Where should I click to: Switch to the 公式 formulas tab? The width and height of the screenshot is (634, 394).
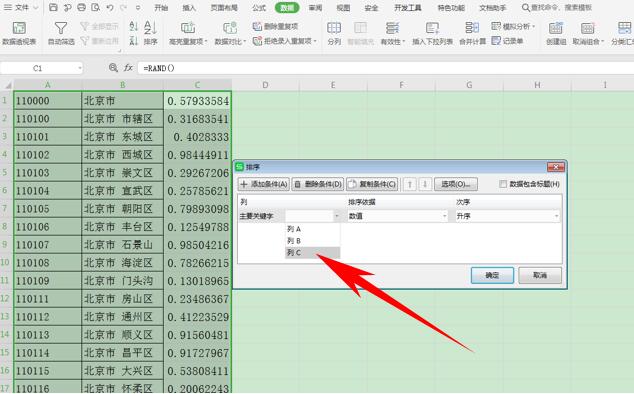tap(259, 8)
